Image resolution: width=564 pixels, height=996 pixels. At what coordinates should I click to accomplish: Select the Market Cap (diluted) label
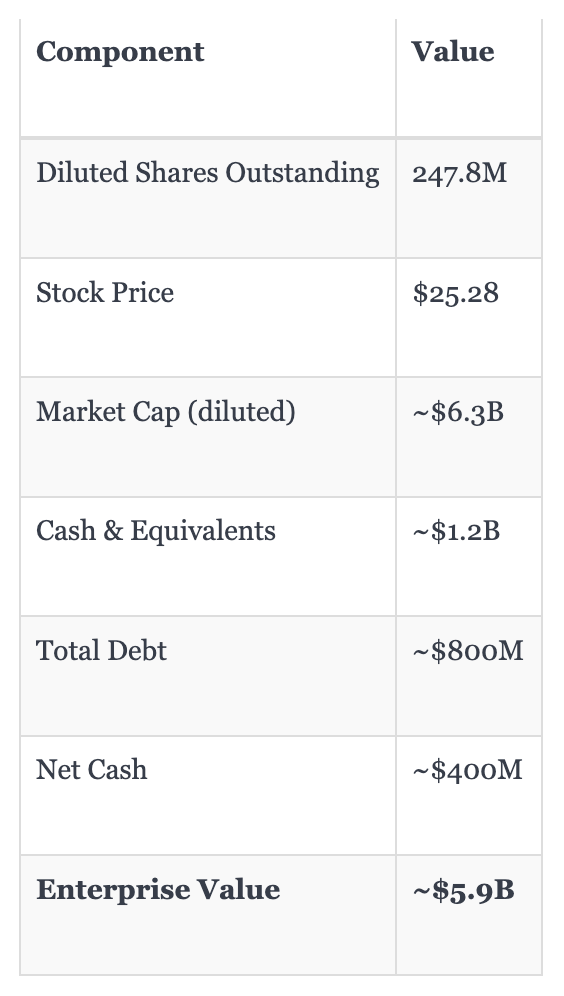[166, 412]
